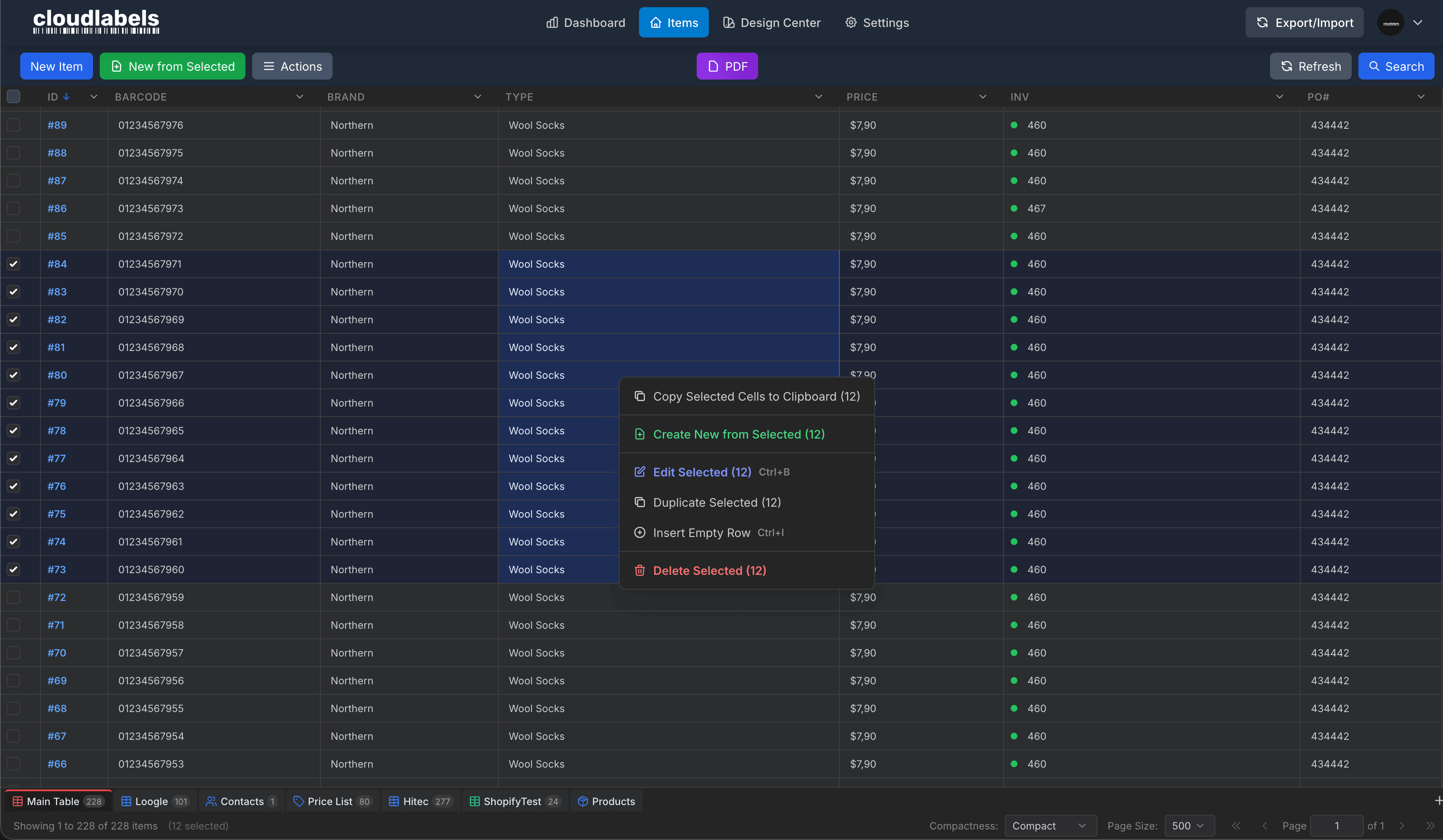Generate a PDF of the items
This screenshot has width=1443, height=840.
(x=727, y=66)
